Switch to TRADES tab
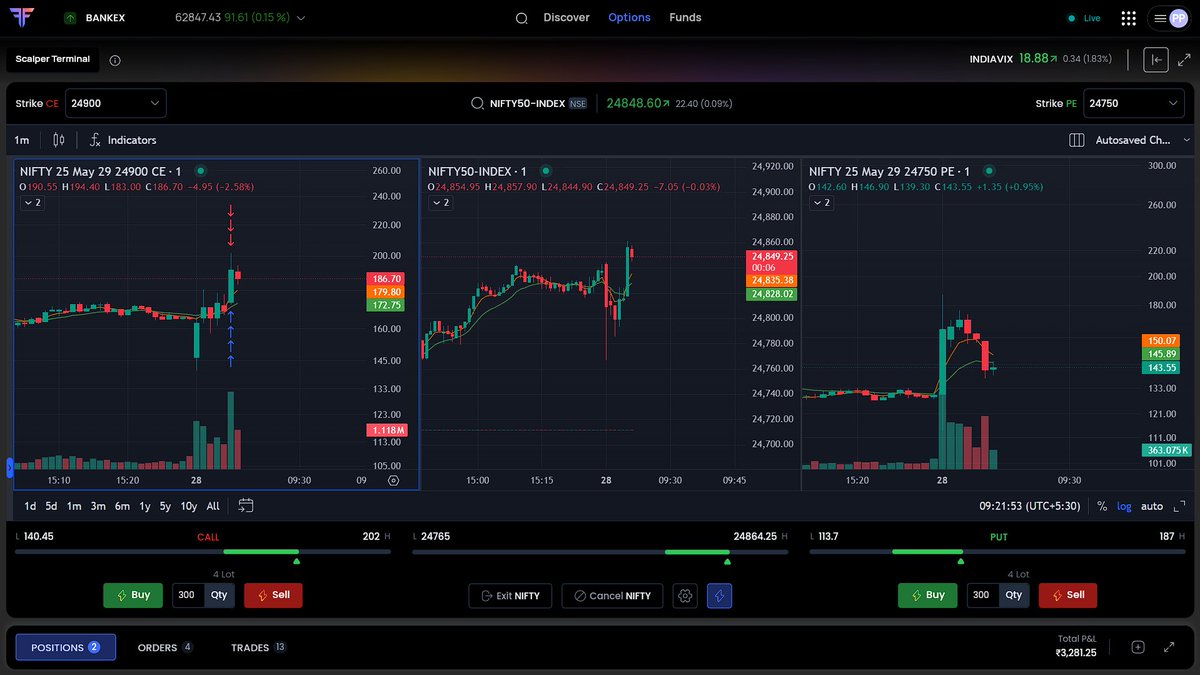The height and width of the screenshot is (675, 1200). (x=259, y=647)
